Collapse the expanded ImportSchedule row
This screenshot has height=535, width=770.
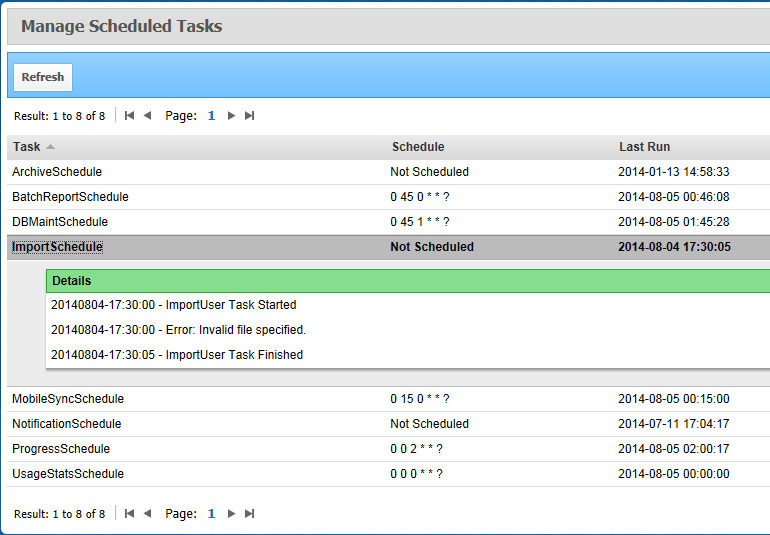tap(57, 247)
